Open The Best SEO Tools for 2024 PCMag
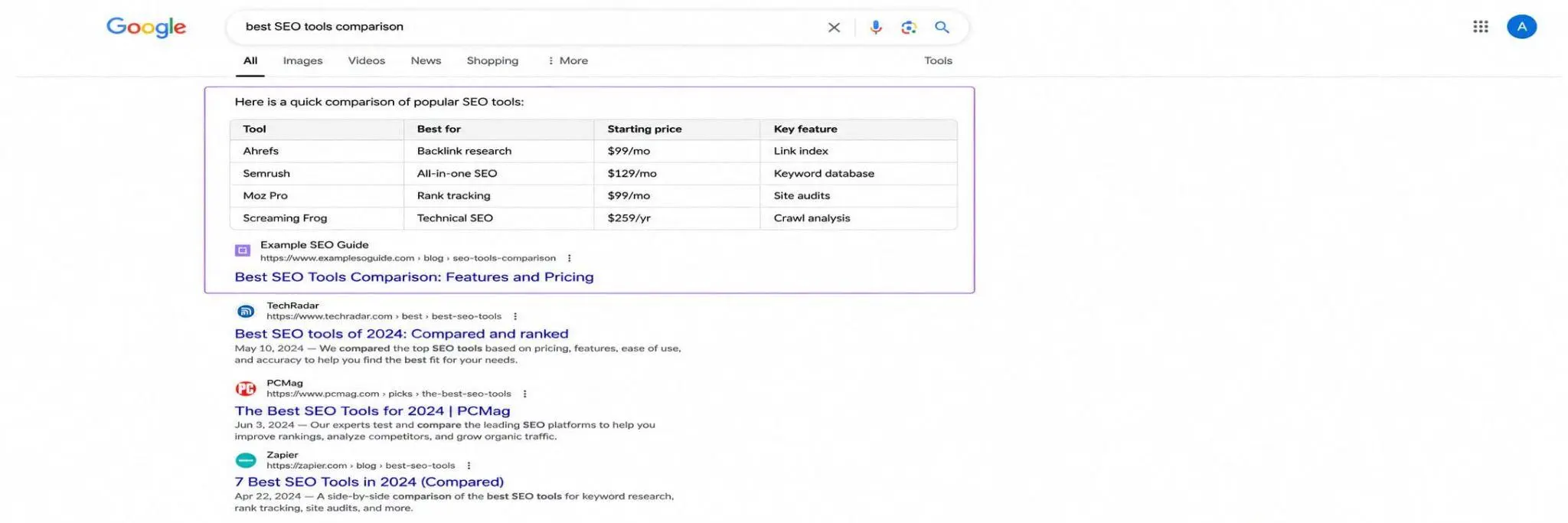The height and width of the screenshot is (523, 1568). 372,410
